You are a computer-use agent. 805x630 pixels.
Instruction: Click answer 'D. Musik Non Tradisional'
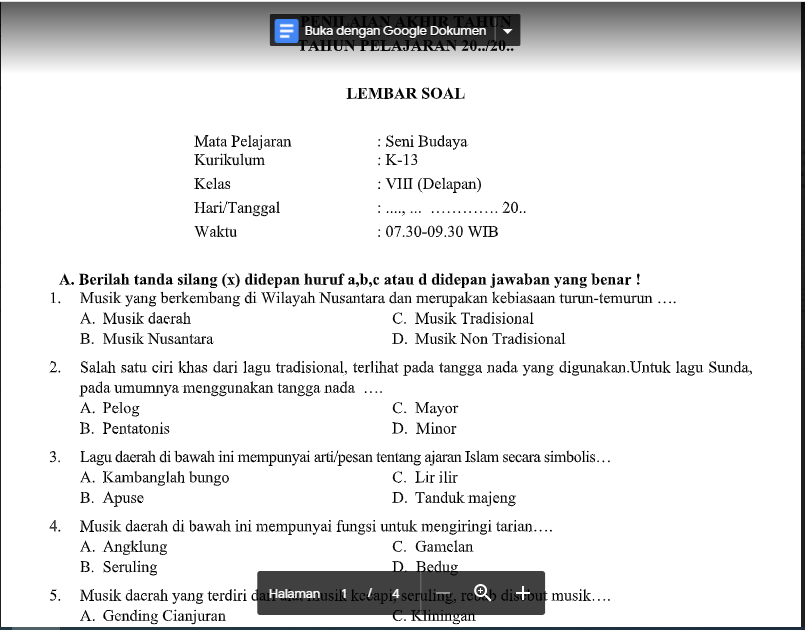[478, 339]
